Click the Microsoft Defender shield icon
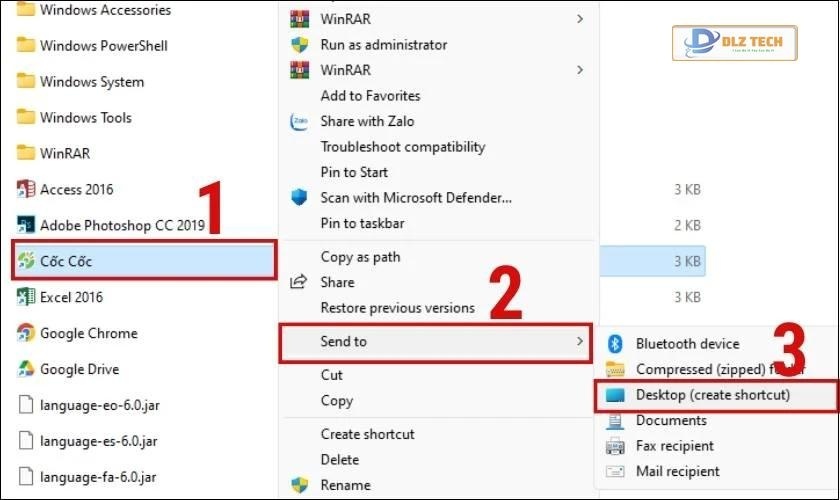The width and height of the screenshot is (840, 500). 299,198
